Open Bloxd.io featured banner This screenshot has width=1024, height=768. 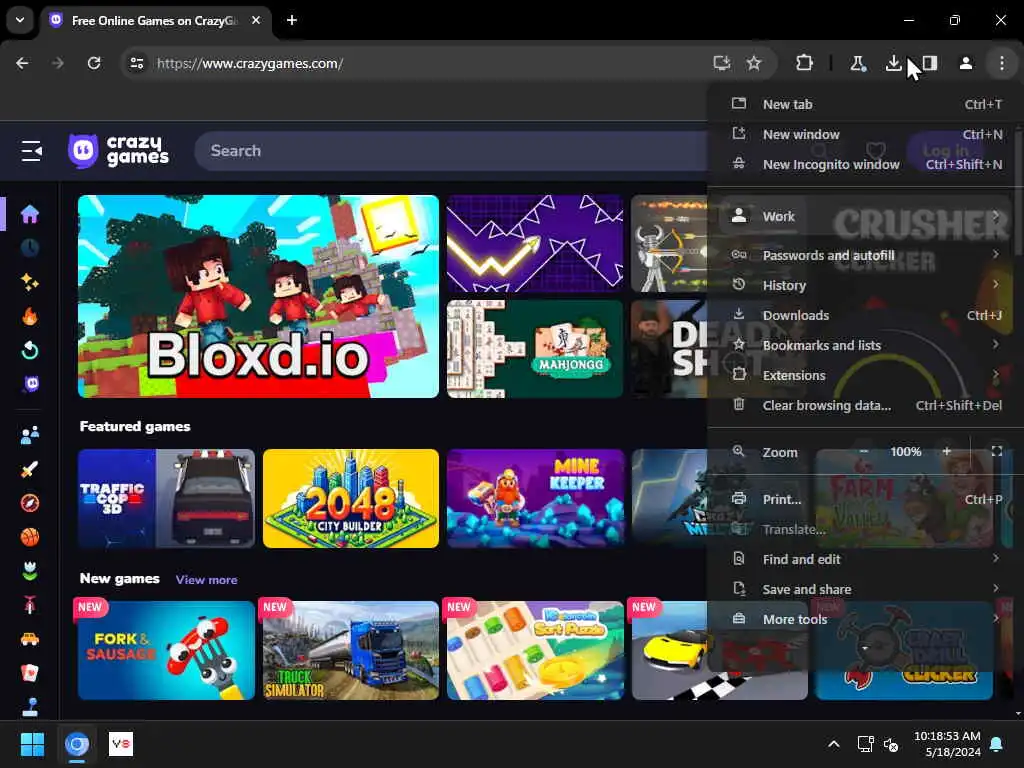(x=259, y=296)
